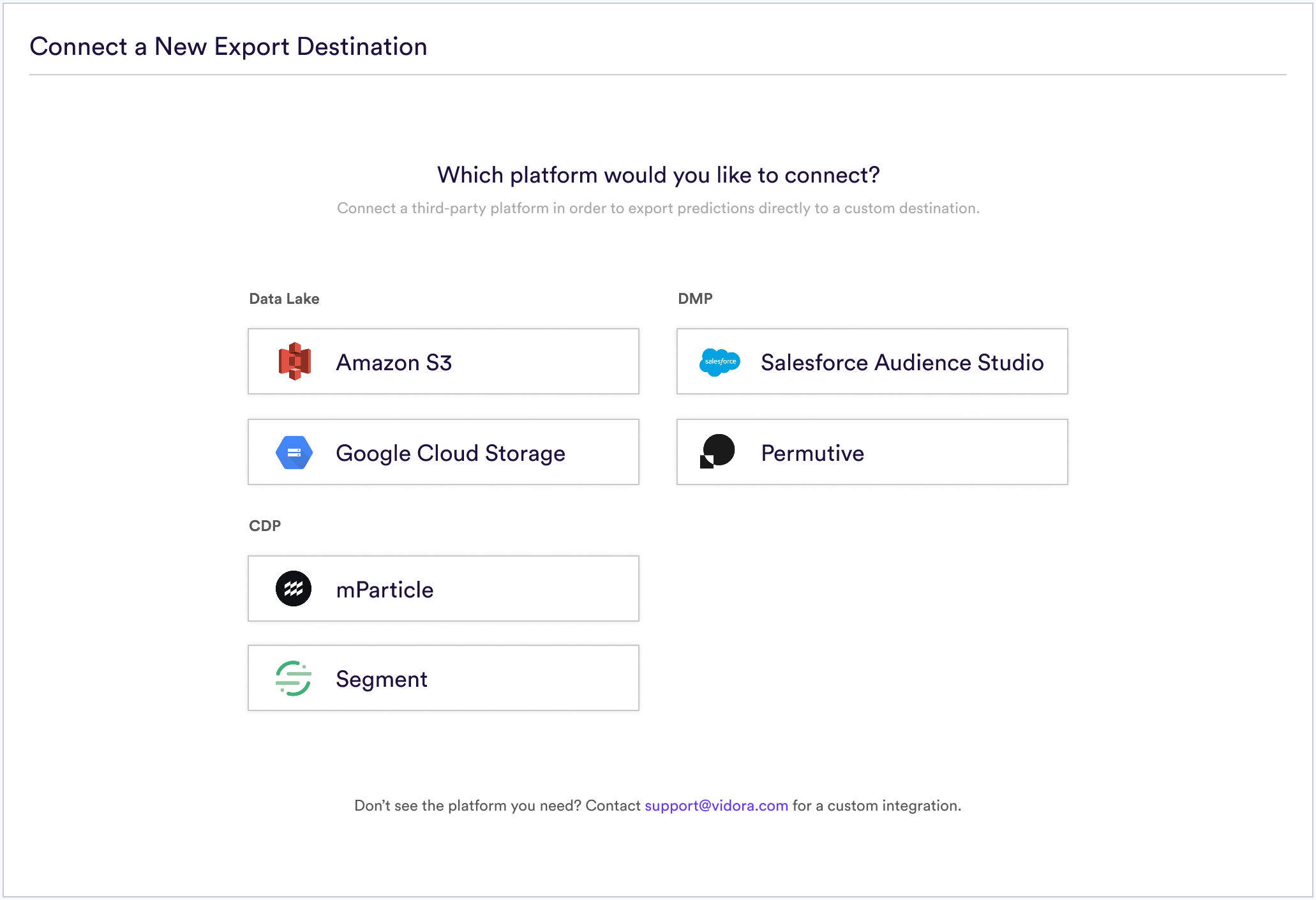Open the support@vidora.com email link

(716, 806)
